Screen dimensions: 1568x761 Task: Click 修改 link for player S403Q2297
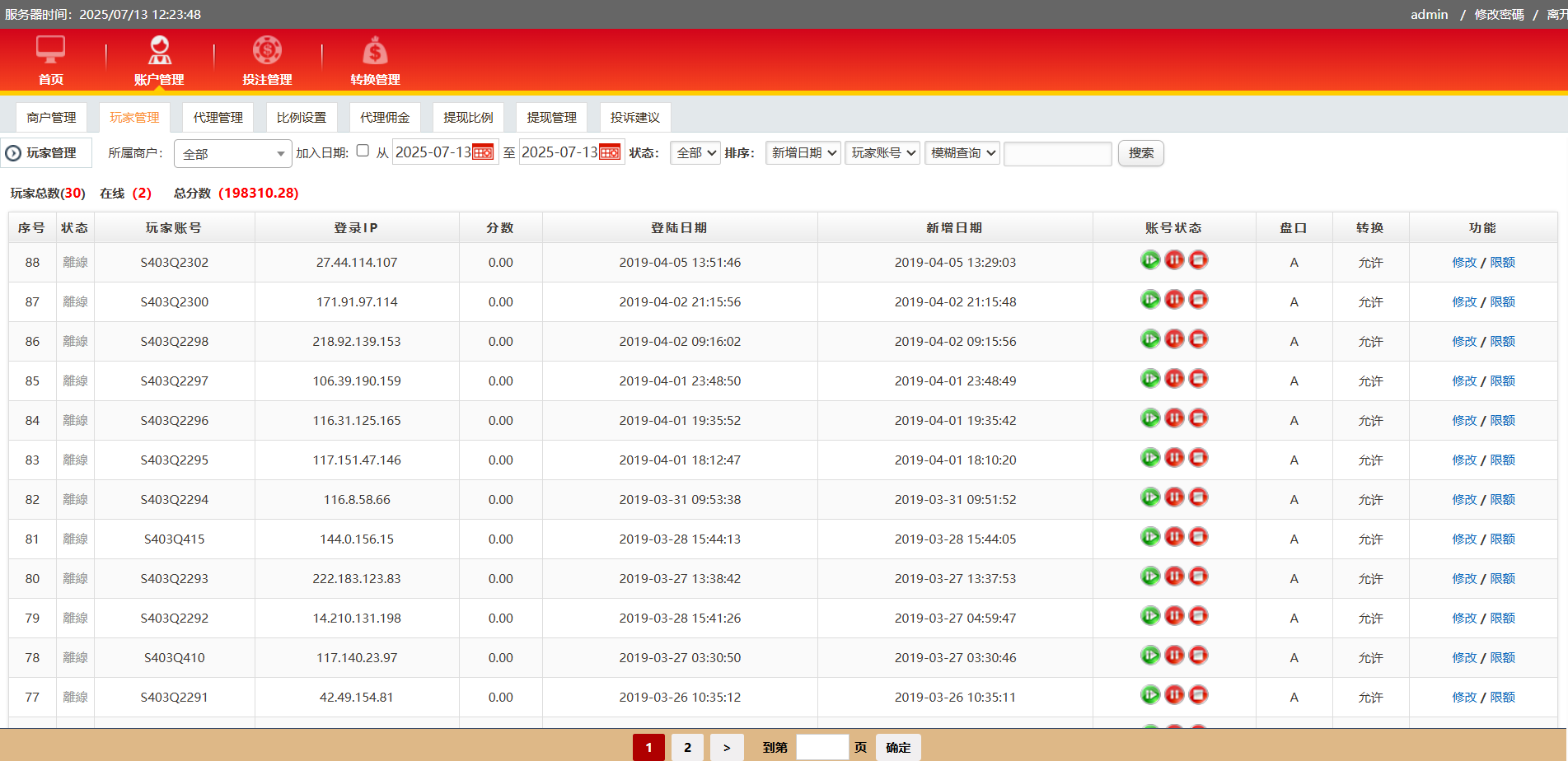click(x=1464, y=381)
